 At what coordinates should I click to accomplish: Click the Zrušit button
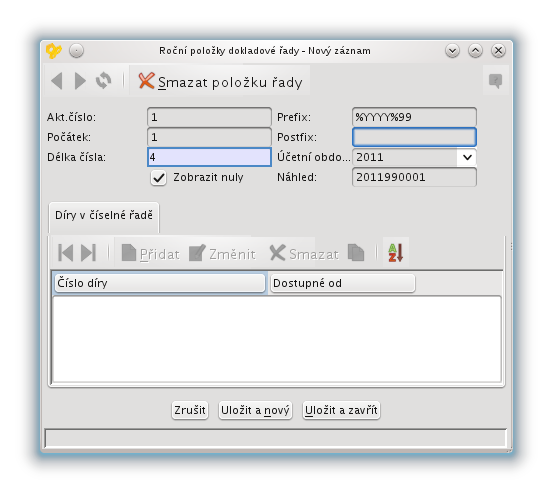tap(190, 410)
